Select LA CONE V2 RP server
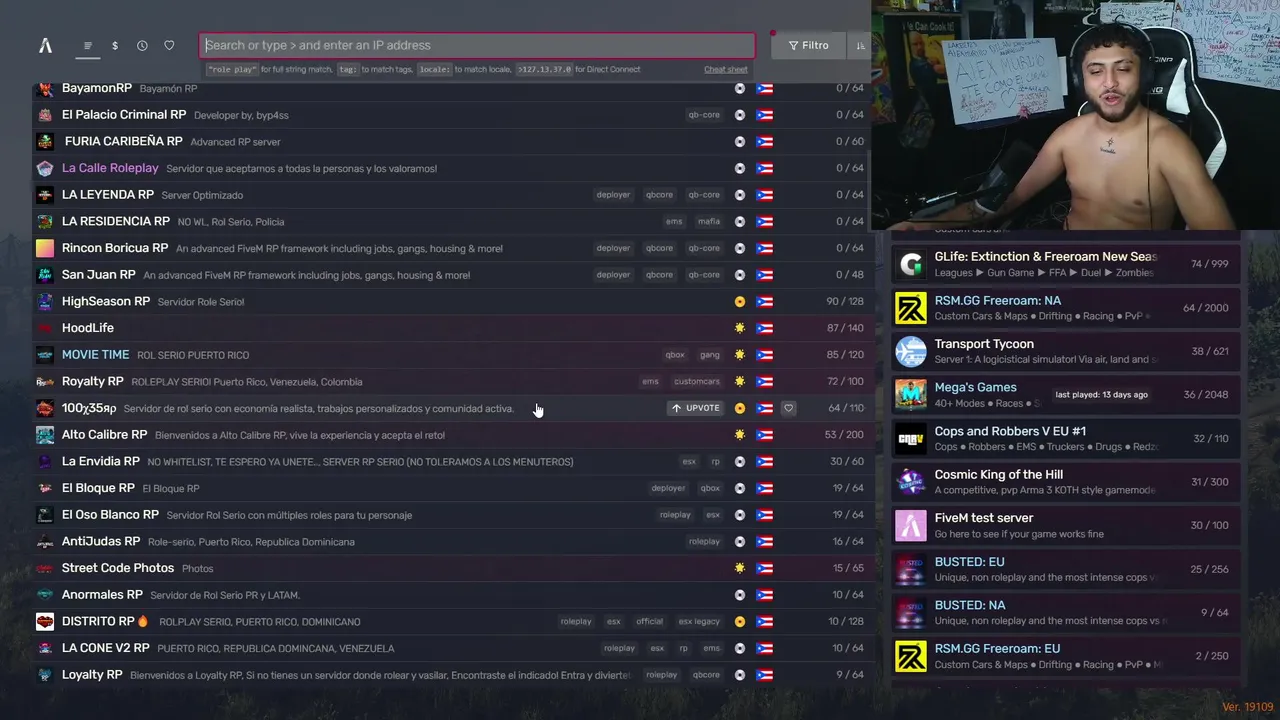1280x720 pixels. (452, 648)
